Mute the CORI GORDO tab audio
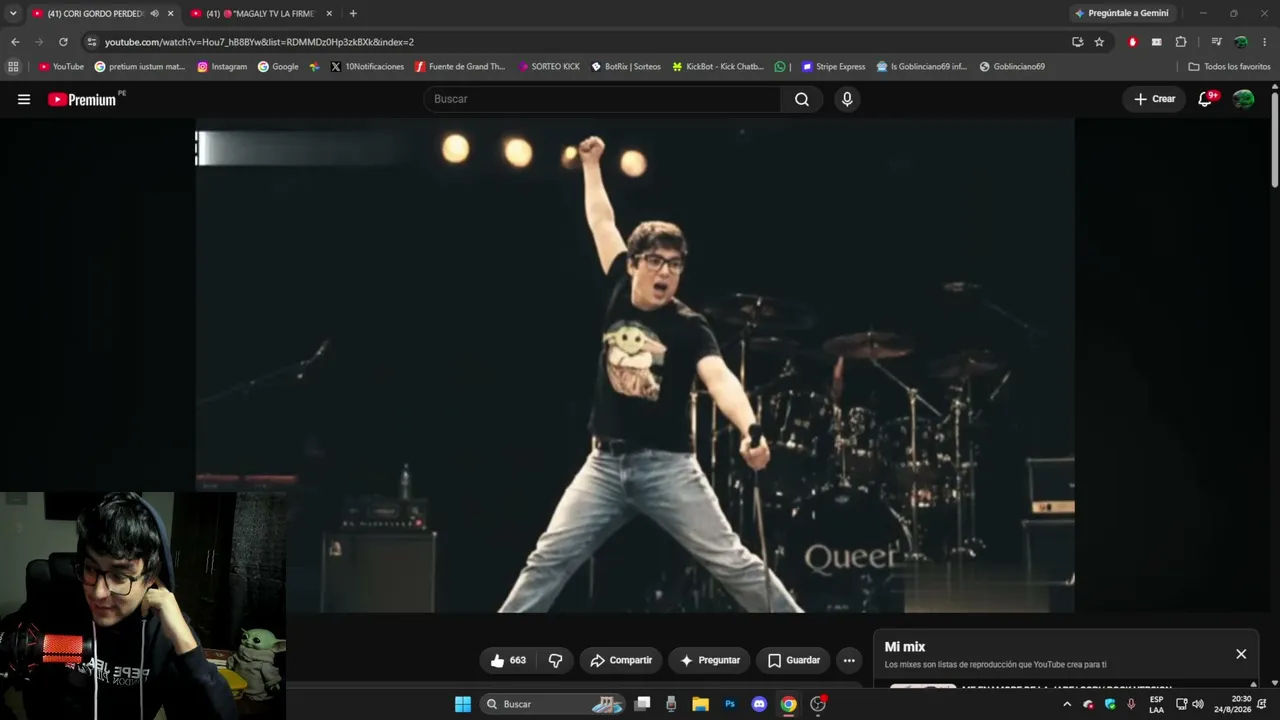 point(154,13)
